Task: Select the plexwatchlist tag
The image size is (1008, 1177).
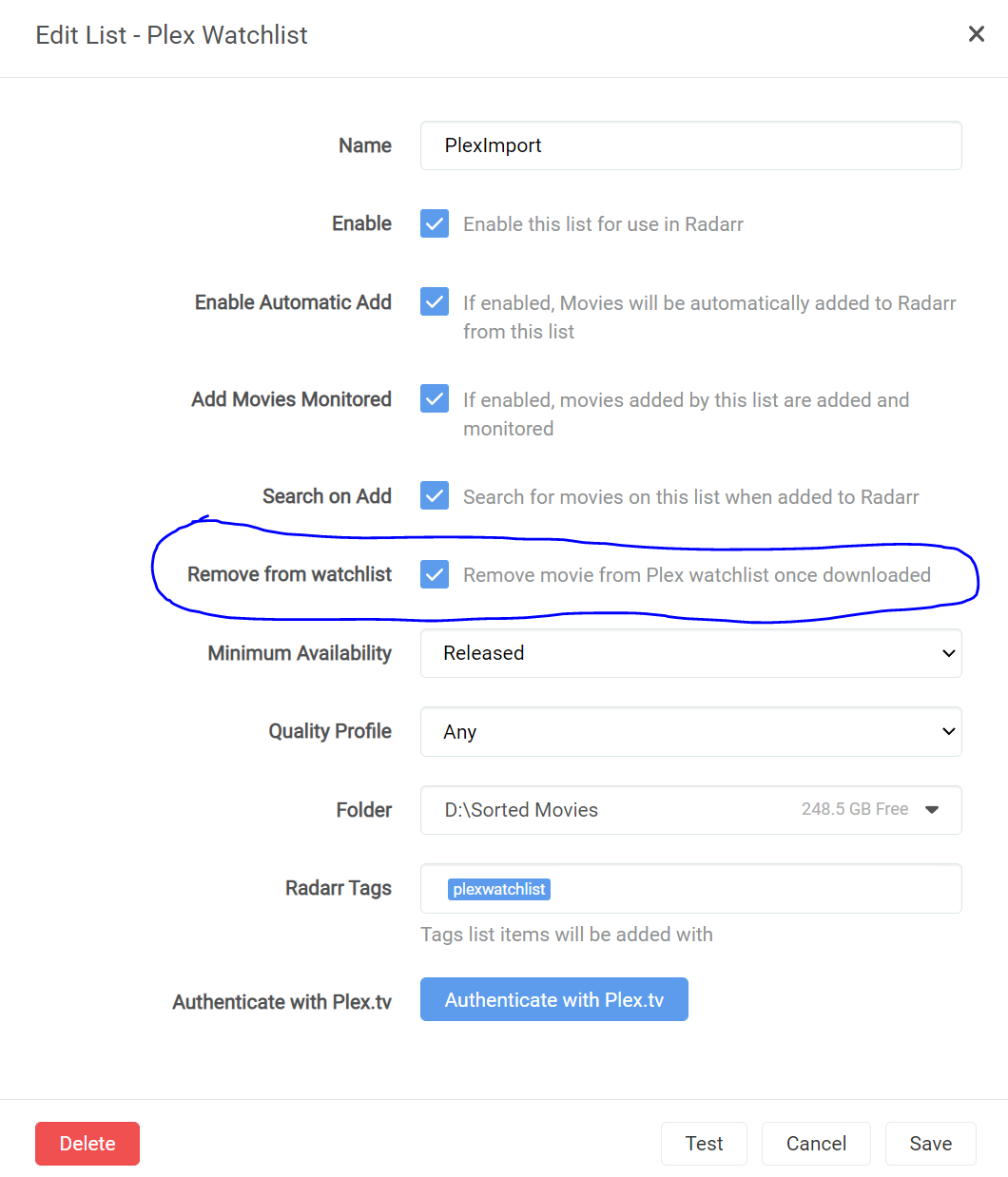Action: tap(499, 889)
